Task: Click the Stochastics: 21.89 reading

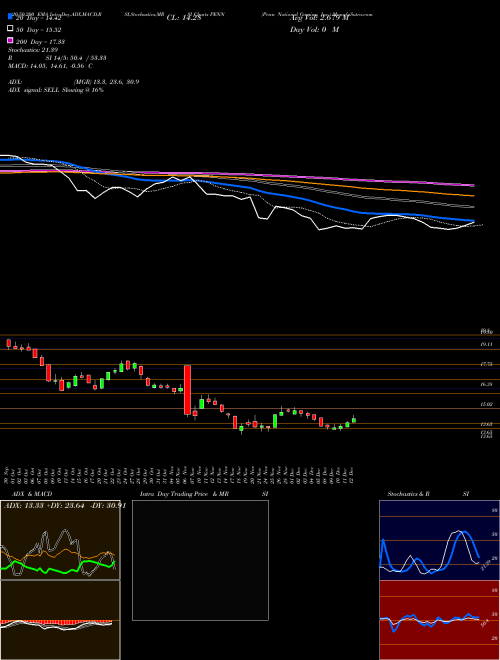Action: (x=33, y=50)
